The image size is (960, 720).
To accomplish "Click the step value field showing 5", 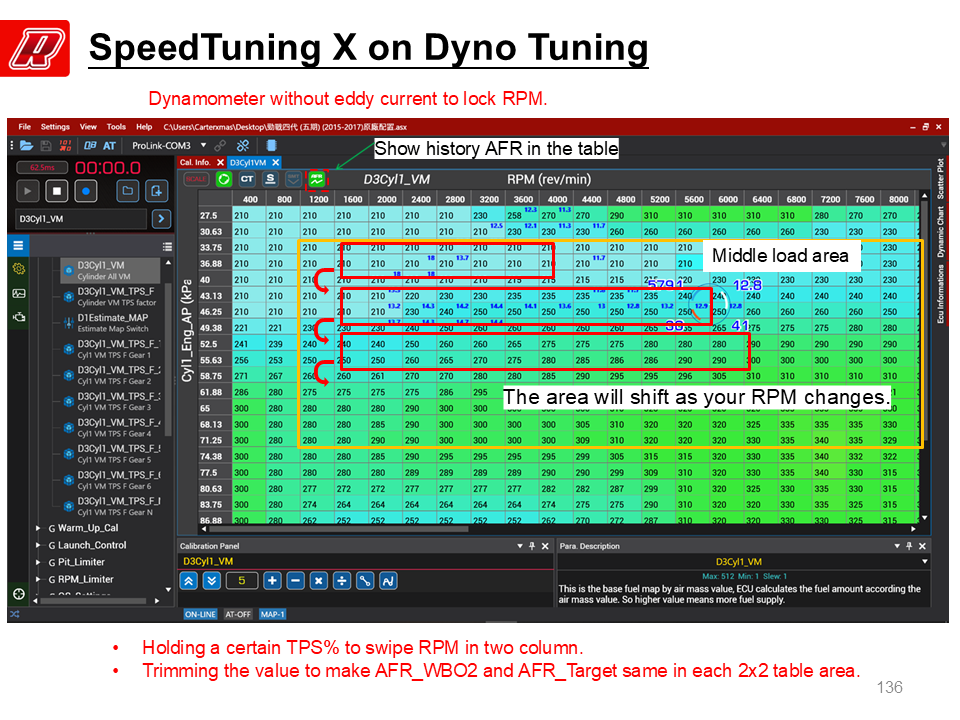I will coord(242,580).
